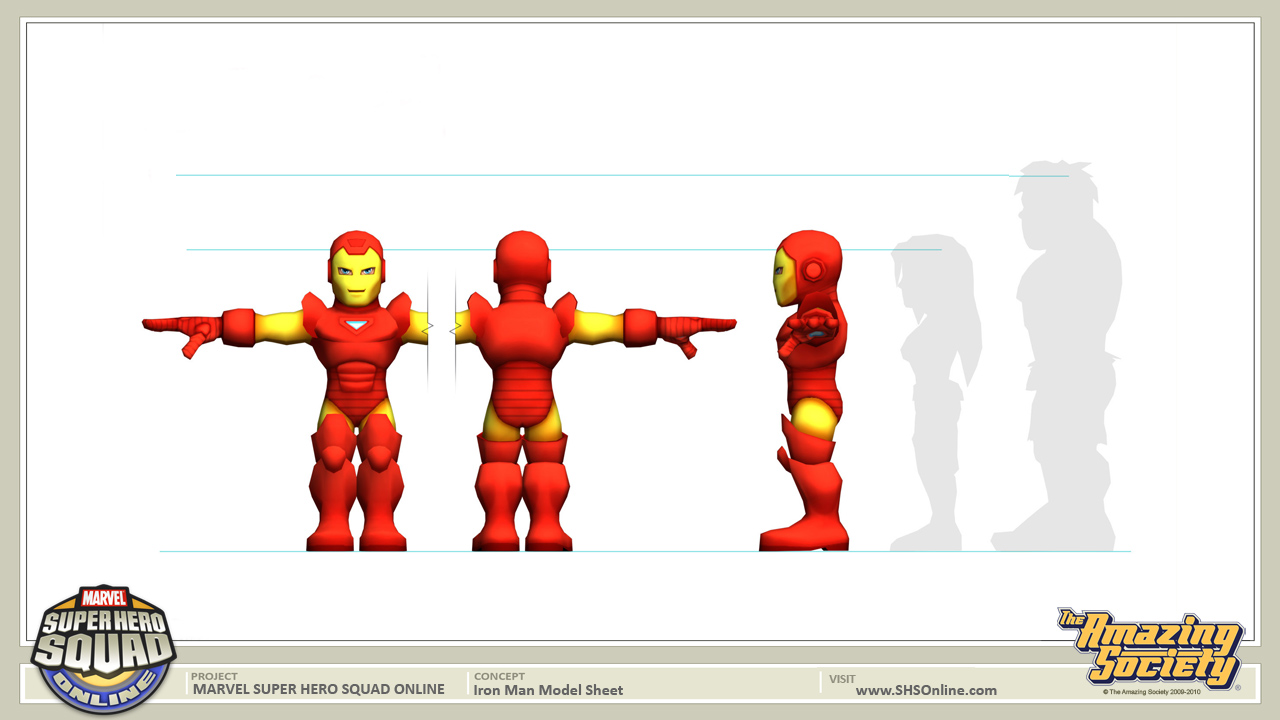Click the PROJECT label
This screenshot has width=1280, height=720.
tap(214, 676)
